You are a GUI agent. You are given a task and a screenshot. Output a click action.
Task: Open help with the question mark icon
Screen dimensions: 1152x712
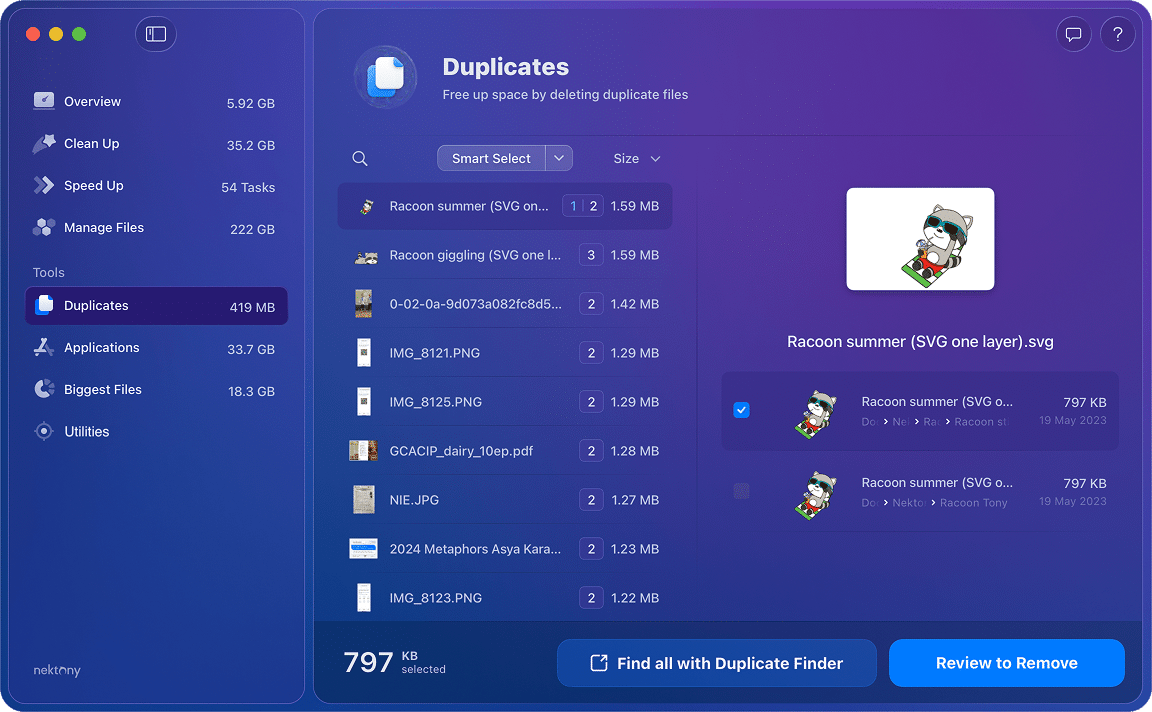[1118, 34]
